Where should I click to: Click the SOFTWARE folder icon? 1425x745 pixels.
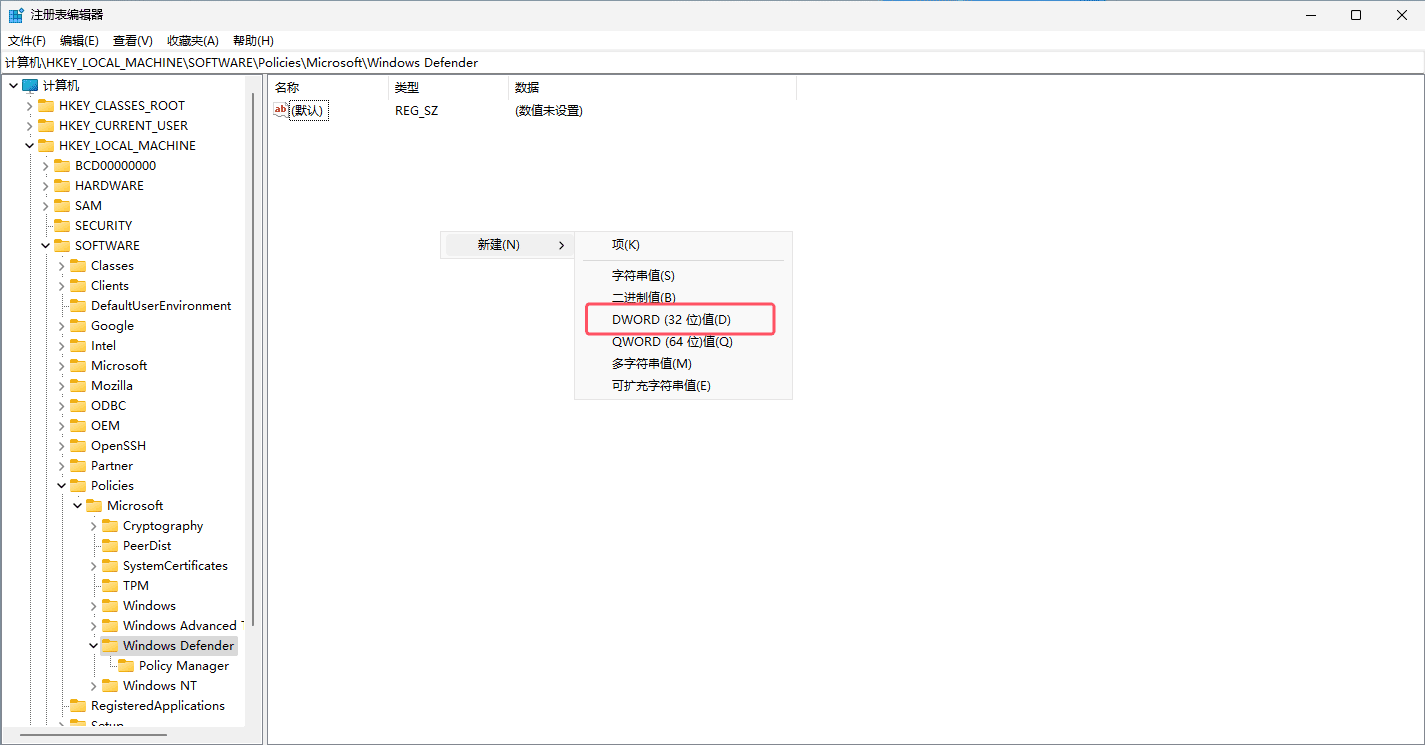click(62, 246)
